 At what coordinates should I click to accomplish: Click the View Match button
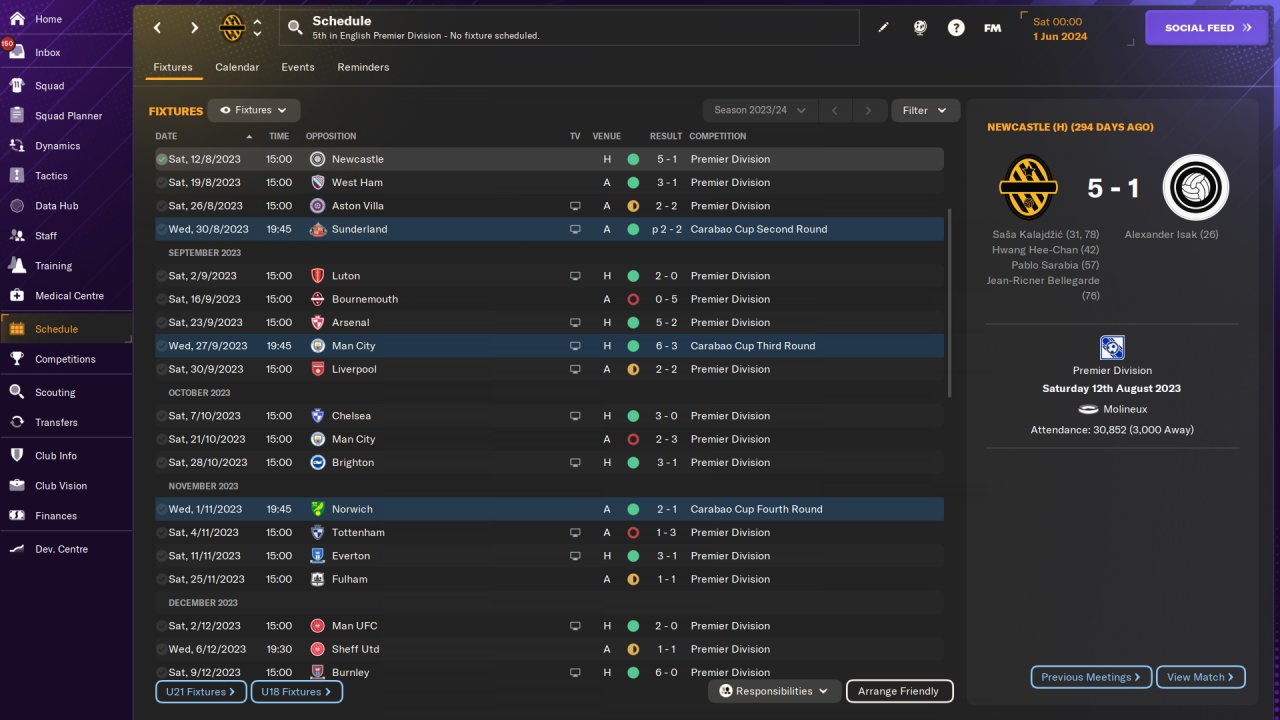click(1201, 677)
